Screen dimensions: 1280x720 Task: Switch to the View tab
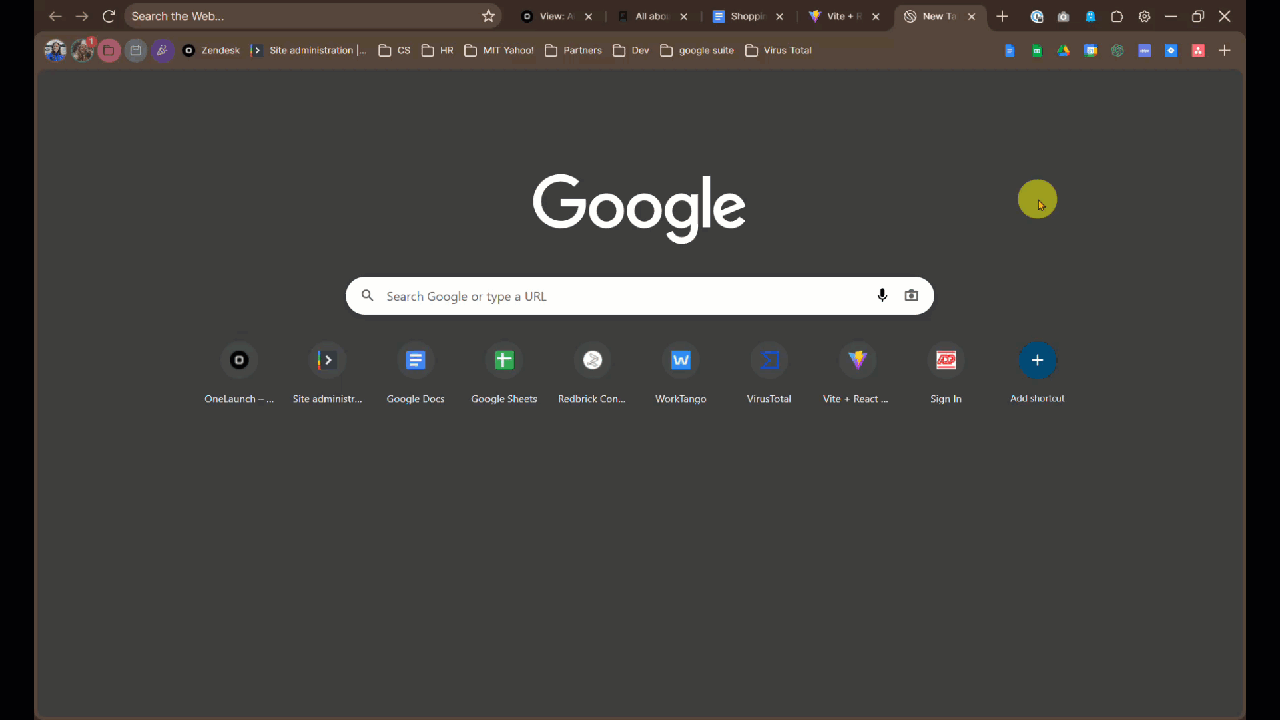(x=548, y=16)
